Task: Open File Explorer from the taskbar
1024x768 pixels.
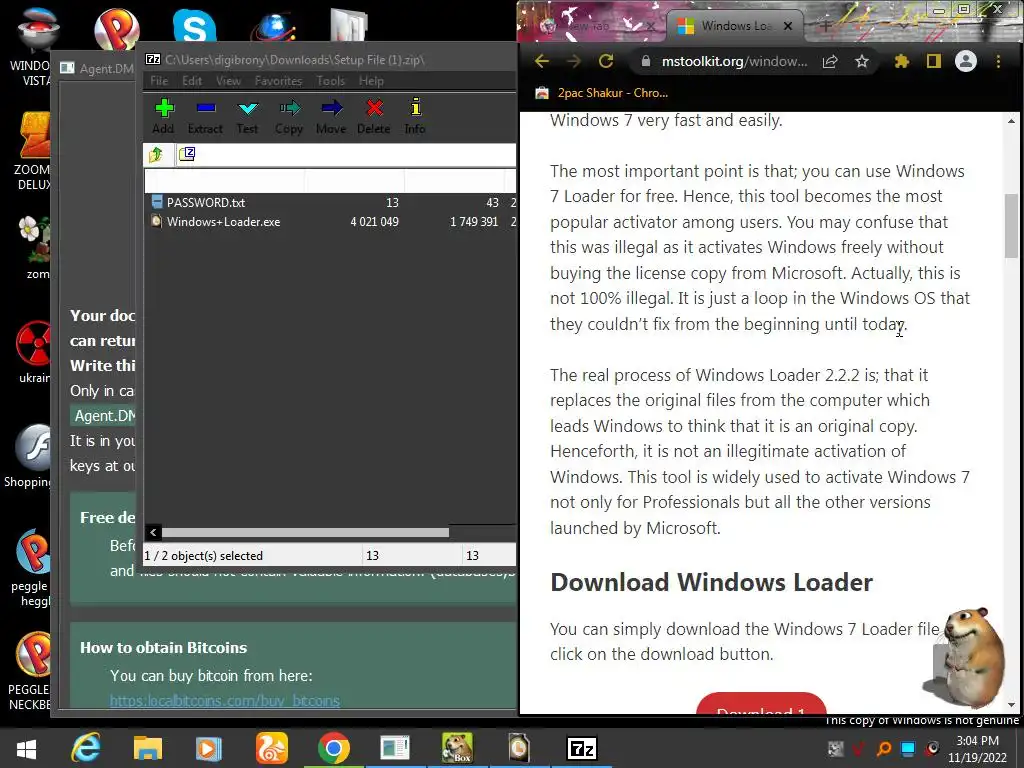Action: [148, 748]
